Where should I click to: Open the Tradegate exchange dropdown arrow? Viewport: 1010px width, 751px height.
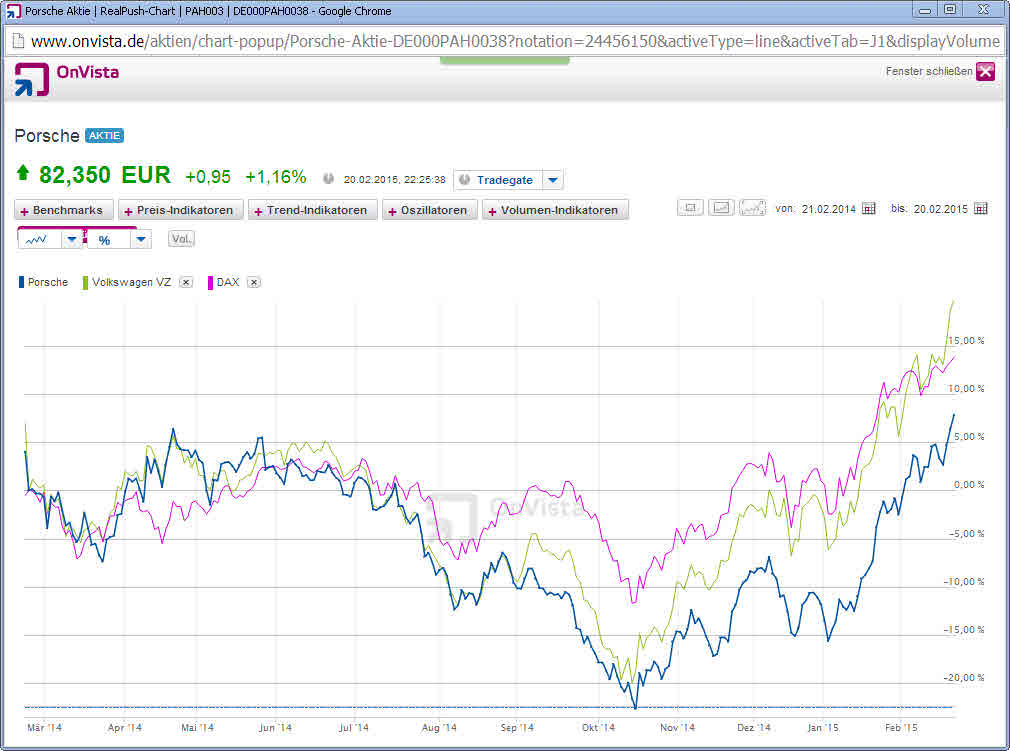click(x=552, y=180)
